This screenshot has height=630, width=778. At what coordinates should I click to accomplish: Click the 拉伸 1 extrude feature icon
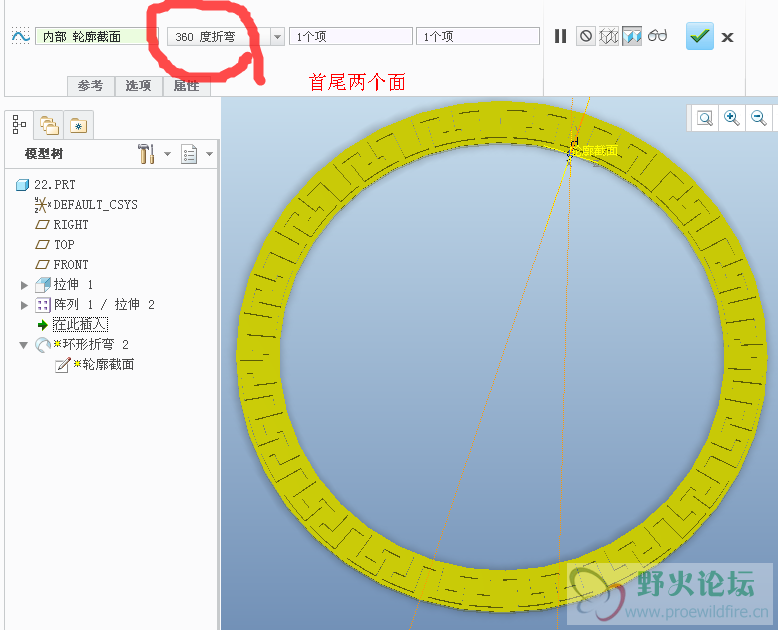tap(43, 285)
